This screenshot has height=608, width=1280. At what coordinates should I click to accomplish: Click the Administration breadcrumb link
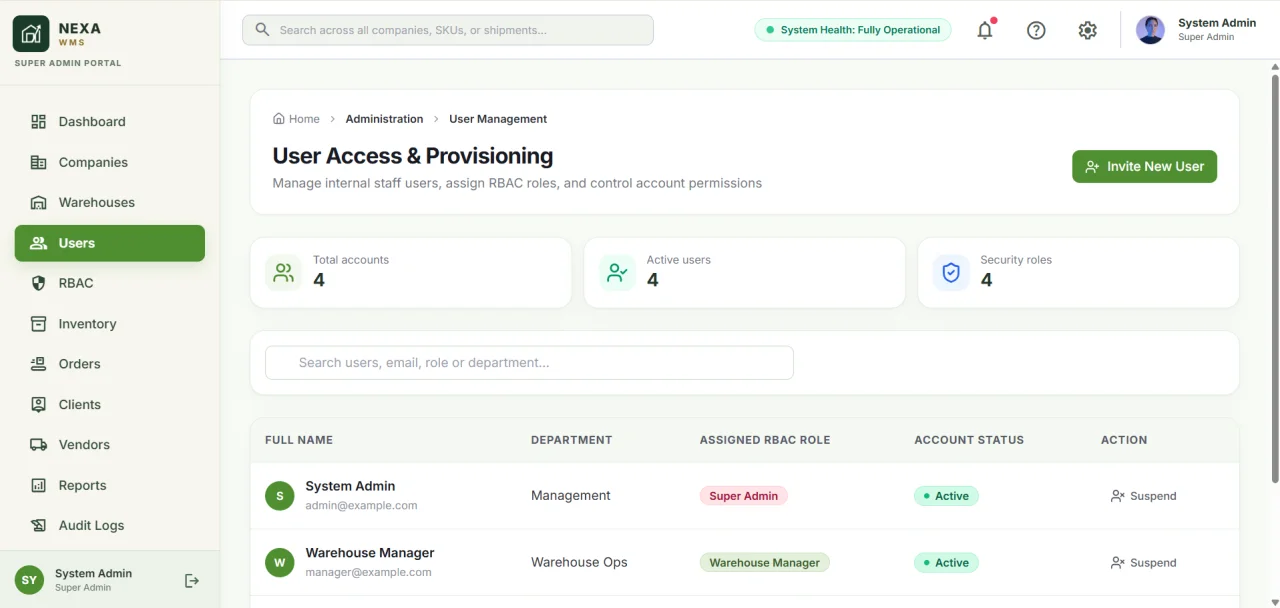pos(384,119)
